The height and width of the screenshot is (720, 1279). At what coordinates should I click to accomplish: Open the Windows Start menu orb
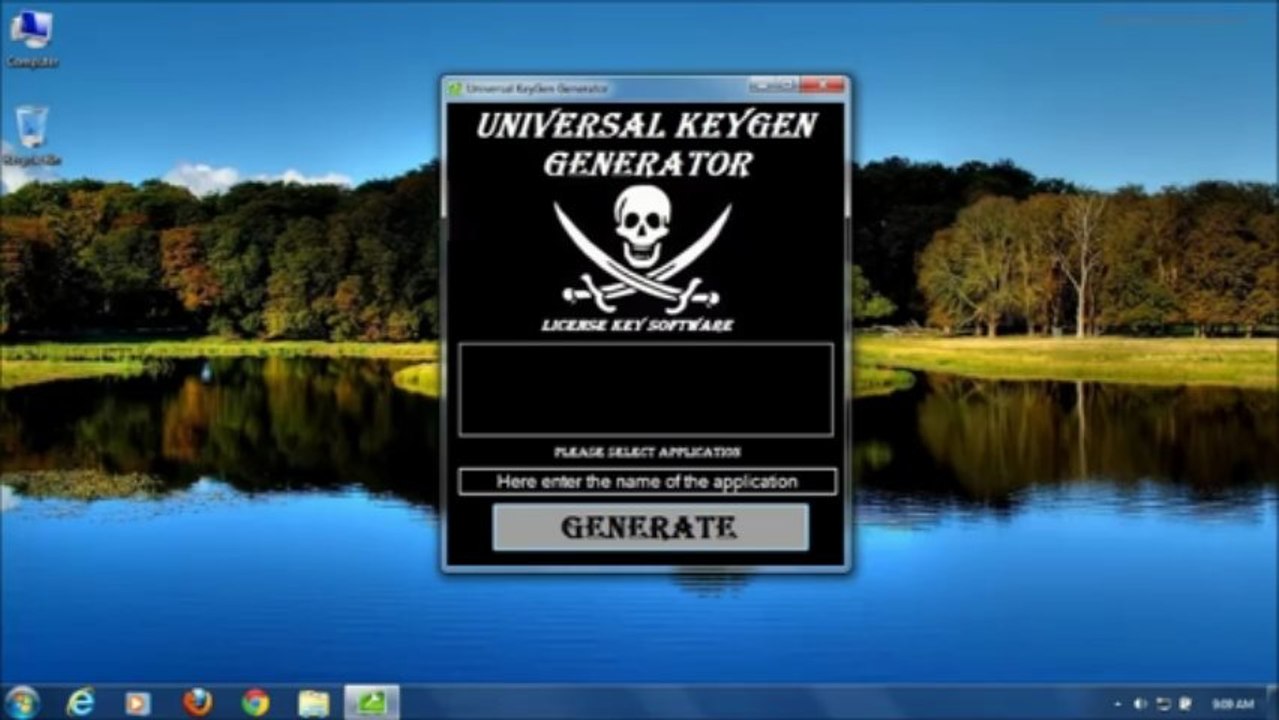(x=21, y=702)
